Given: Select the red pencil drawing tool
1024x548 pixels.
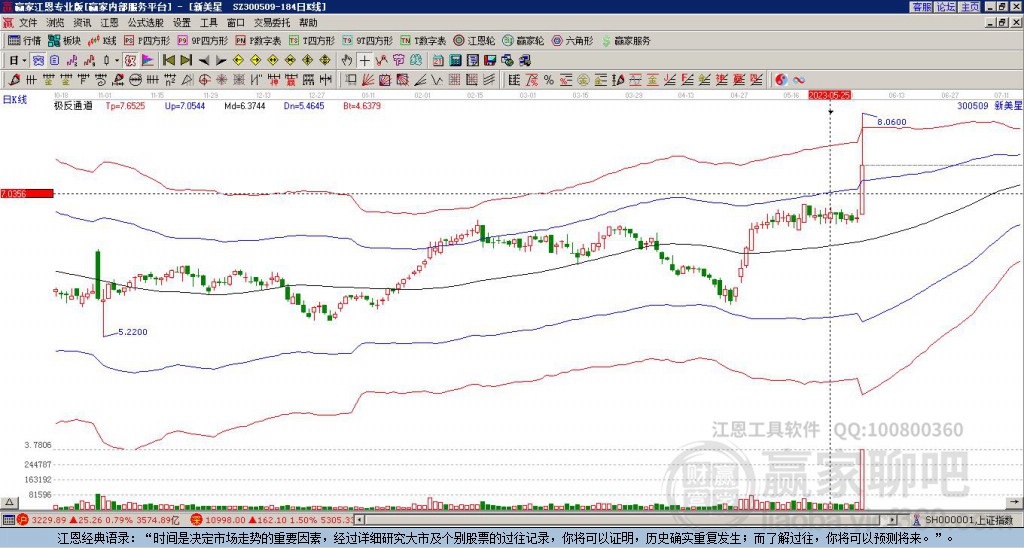Looking at the screenshot, I should click(x=13, y=80).
